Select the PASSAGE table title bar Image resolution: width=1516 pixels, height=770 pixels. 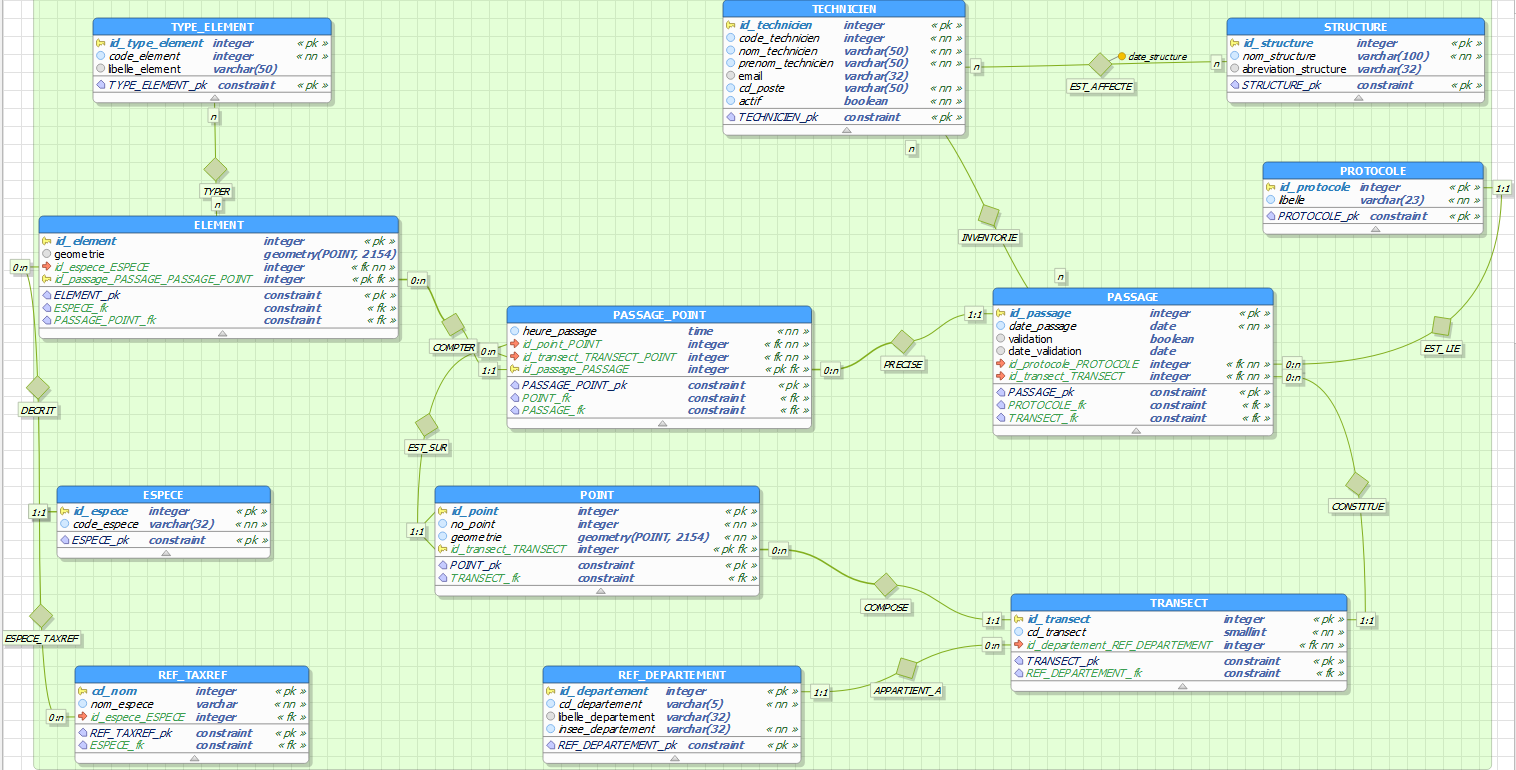coord(1133,297)
